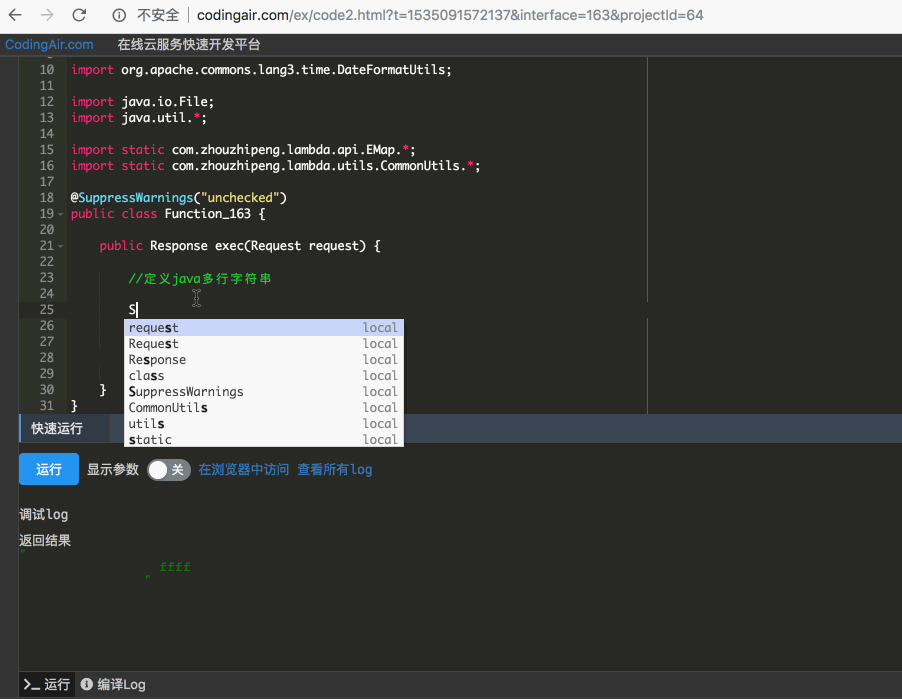
Task: Select 'CommonUtils' autocomplete entry
Action: [x=168, y=408]
